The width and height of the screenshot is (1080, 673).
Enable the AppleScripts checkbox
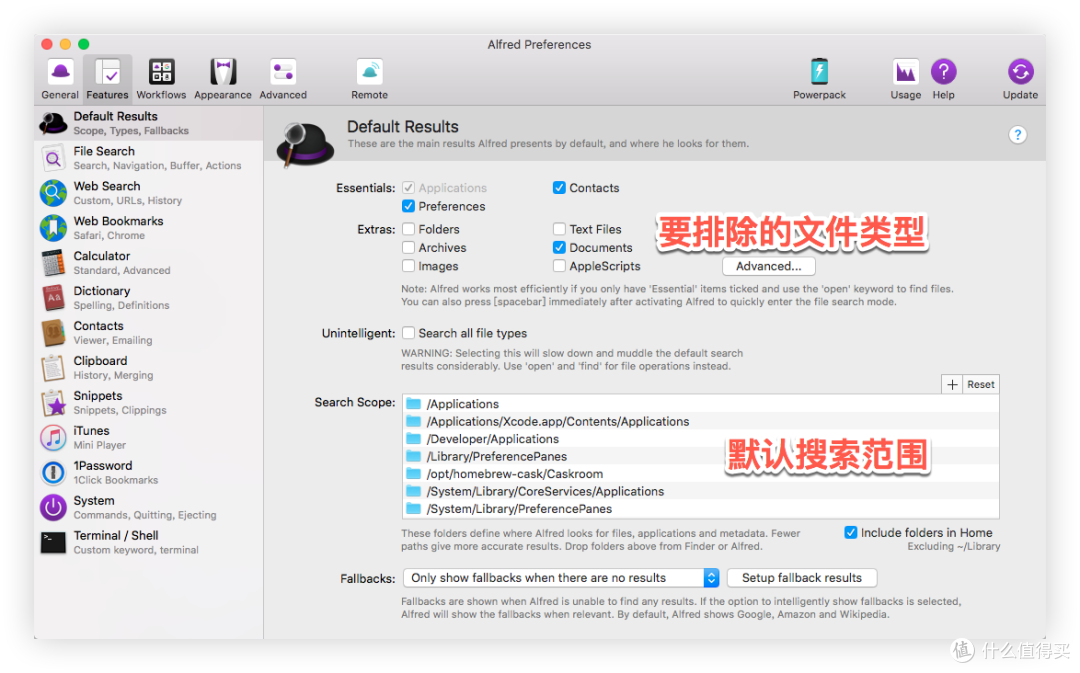559,267
